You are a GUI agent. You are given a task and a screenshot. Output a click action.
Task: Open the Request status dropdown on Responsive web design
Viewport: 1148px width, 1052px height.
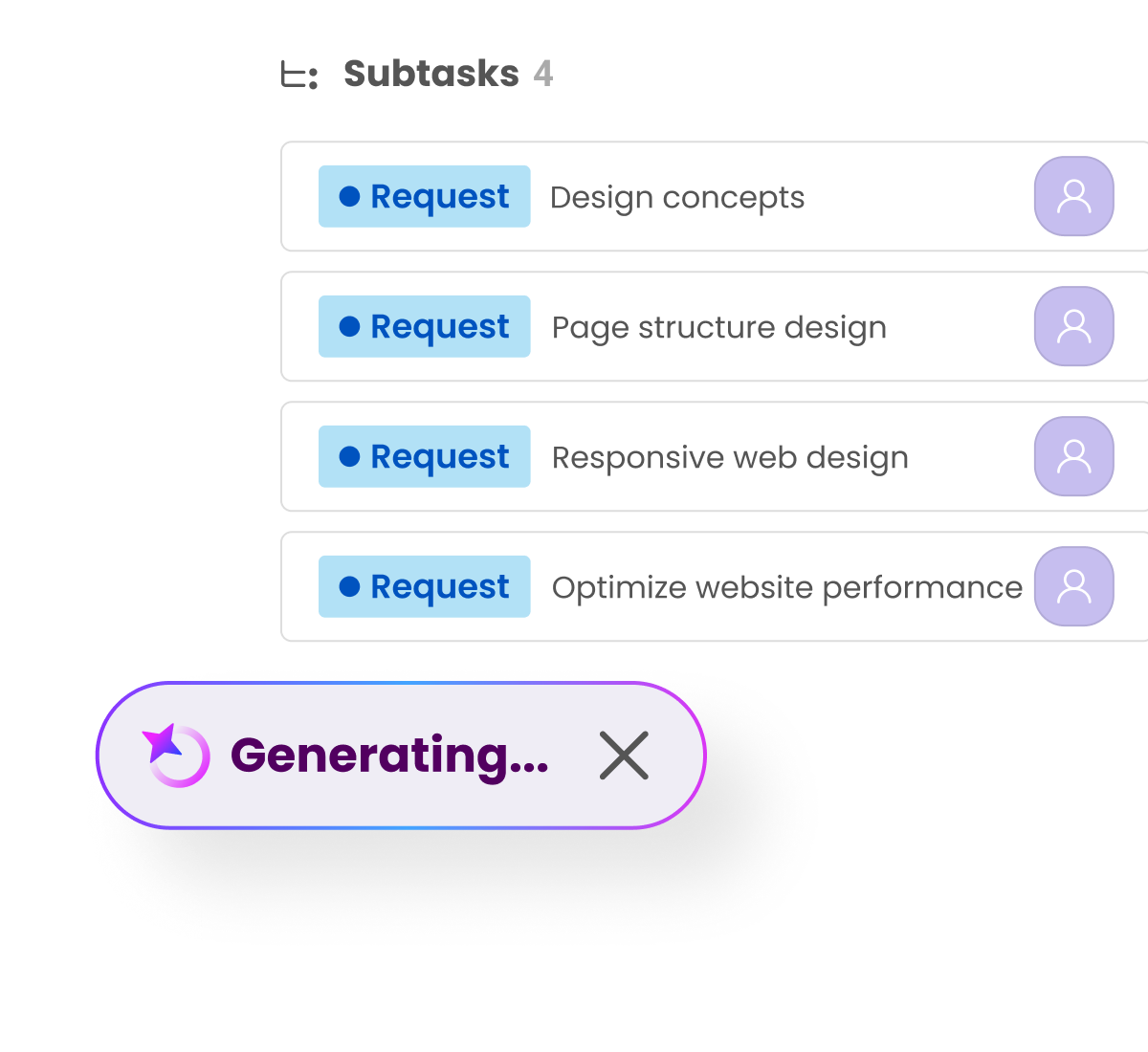click(x=424, y=456)
